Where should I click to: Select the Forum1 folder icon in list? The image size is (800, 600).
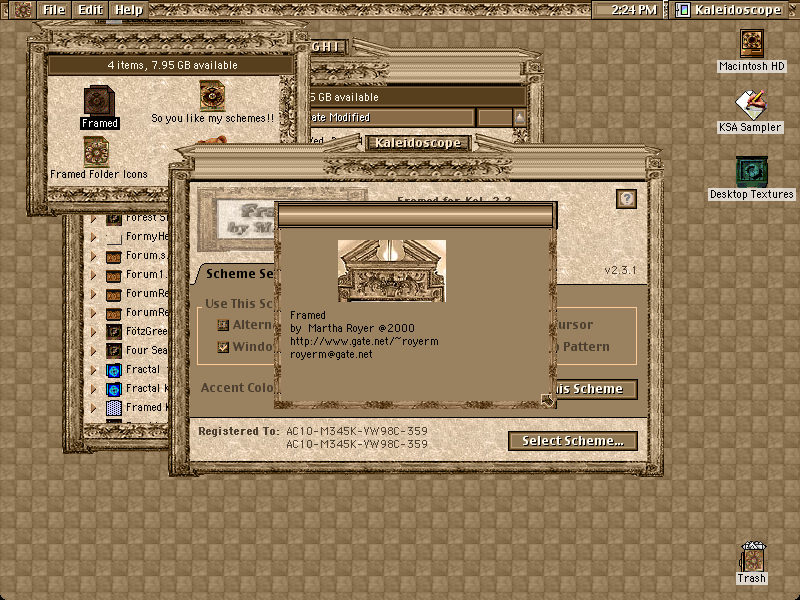(x=113, y=275)
